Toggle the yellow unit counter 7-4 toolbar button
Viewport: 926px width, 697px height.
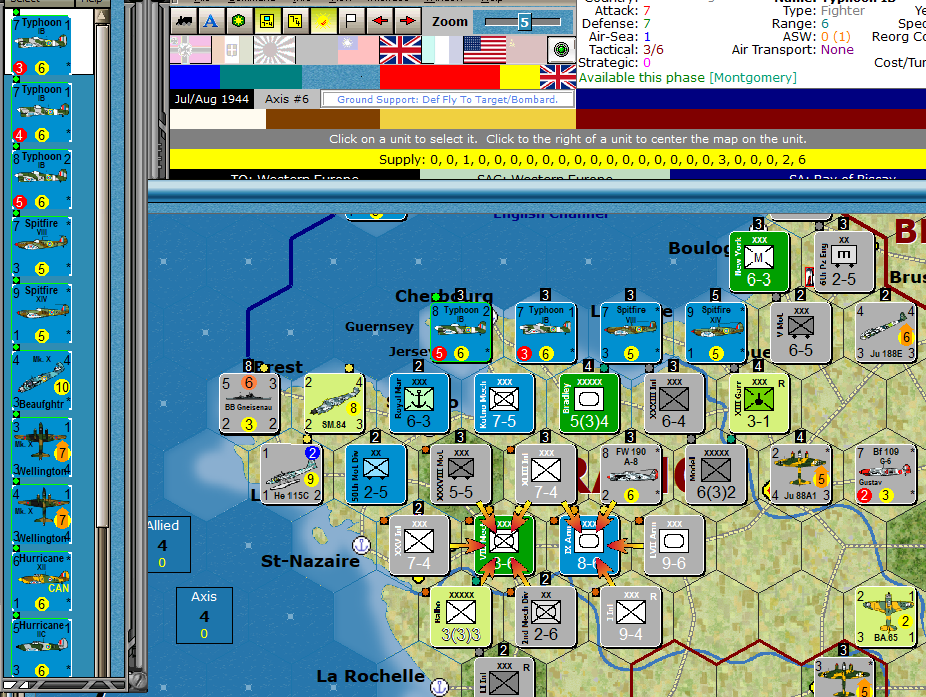pyautogui.click(x=267, y=21)
